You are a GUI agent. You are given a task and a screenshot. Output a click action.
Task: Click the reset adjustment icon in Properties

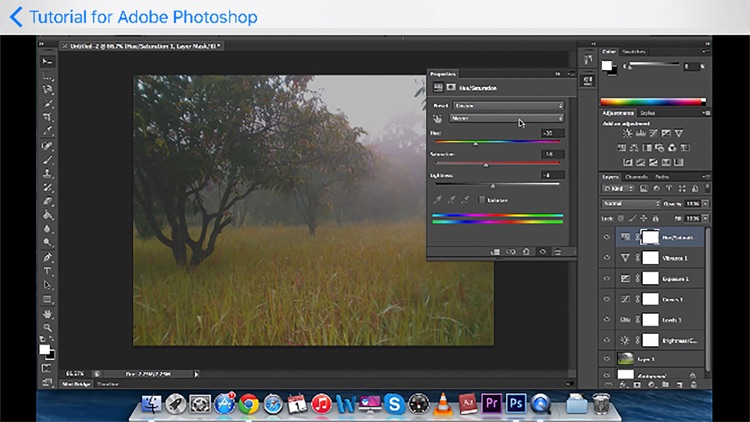[x=526, y=252]
